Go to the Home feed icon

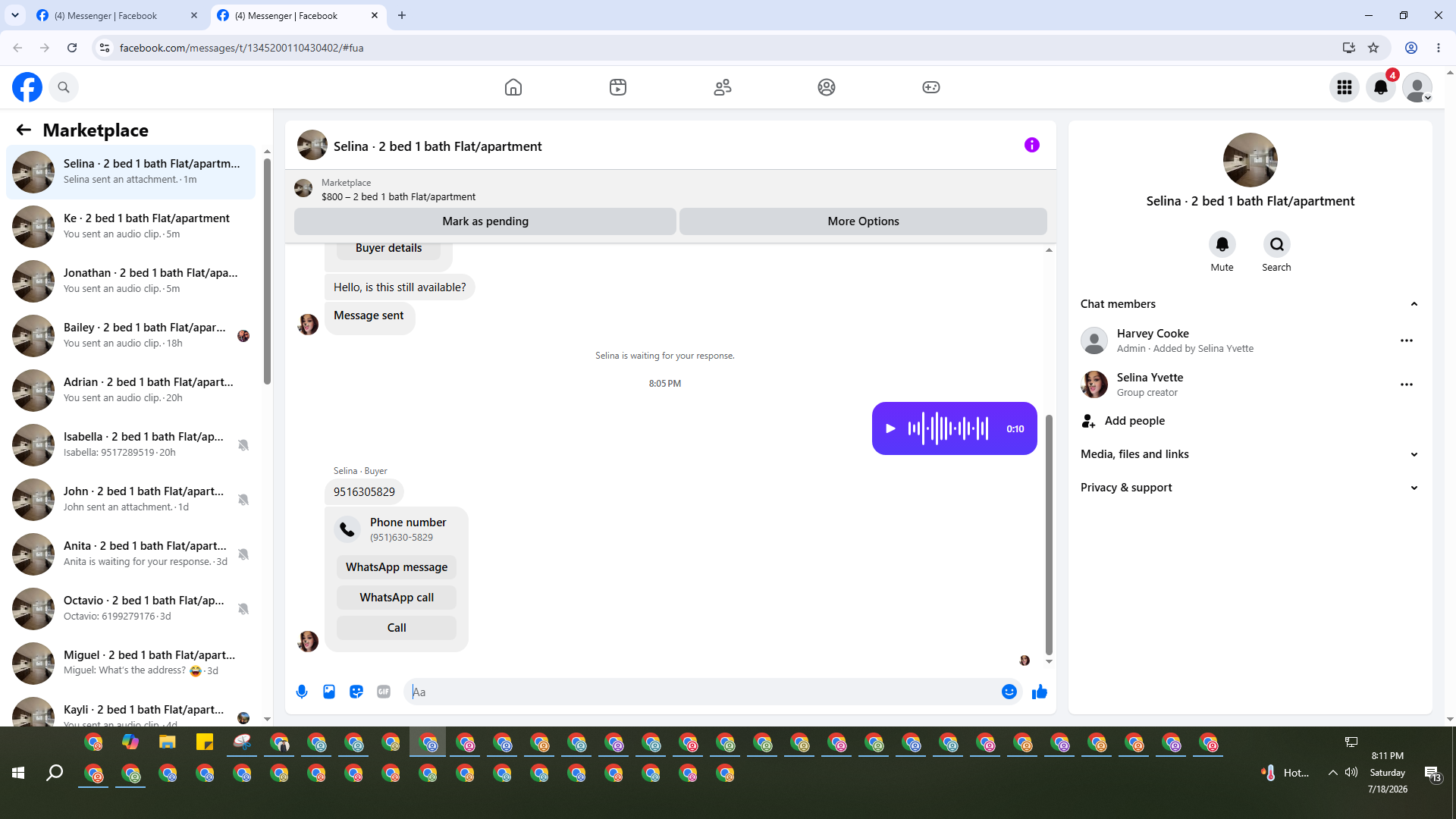[x=513, y=87]
